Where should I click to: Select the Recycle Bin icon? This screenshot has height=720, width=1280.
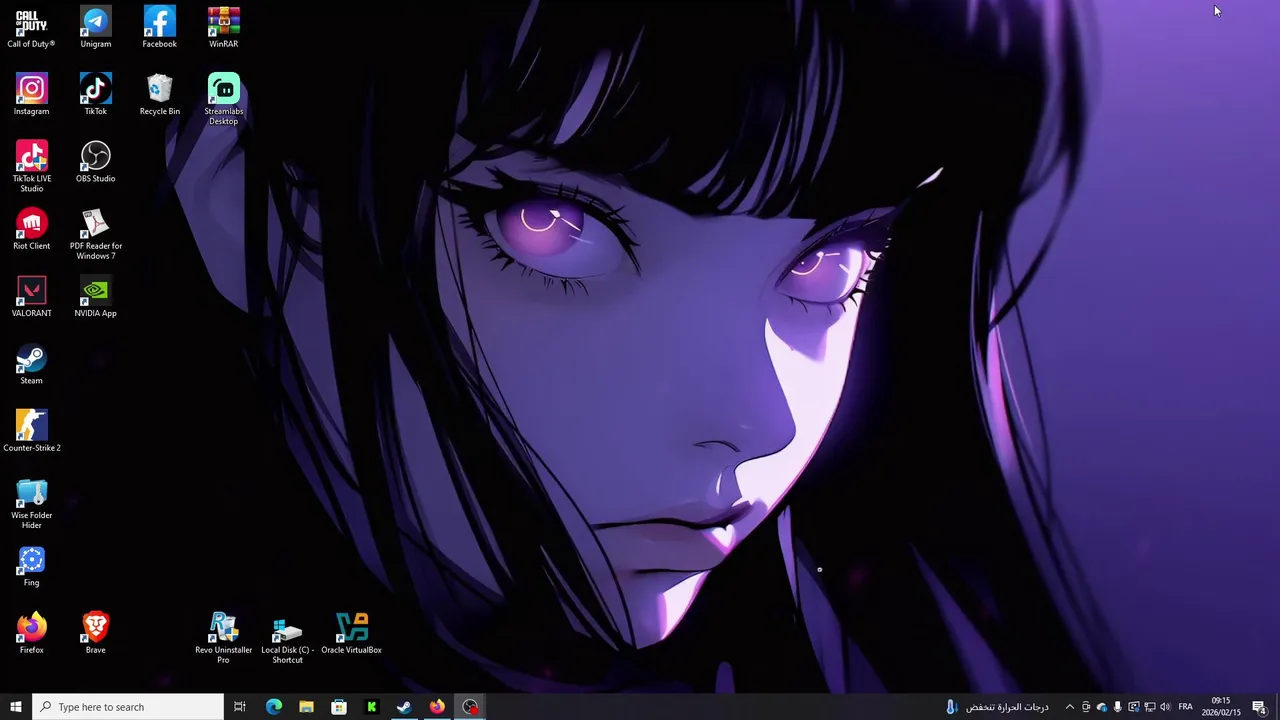[x=160, y=95]
